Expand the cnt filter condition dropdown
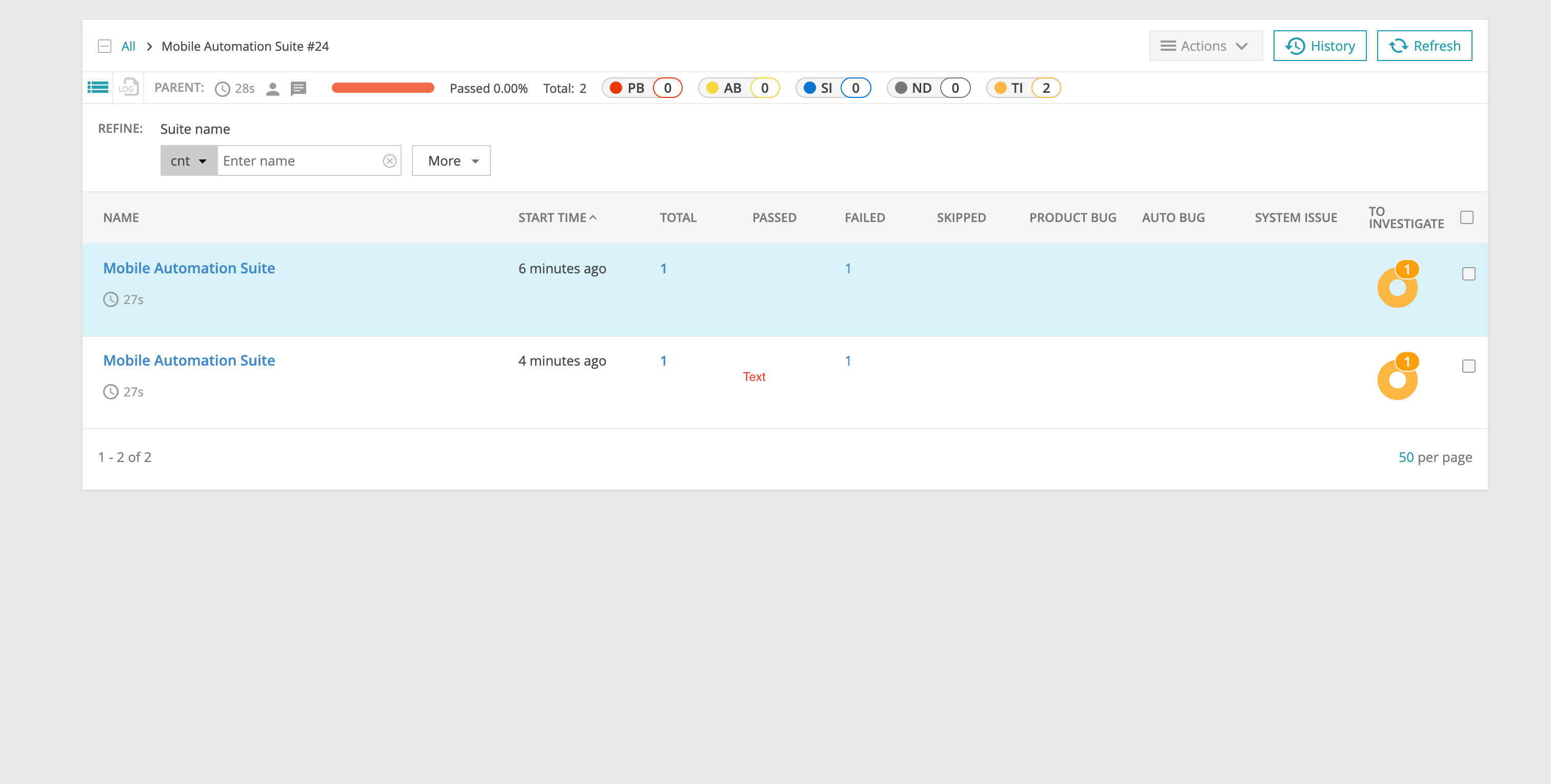Viewport: 1551px width, 784px height. [188, 160]
